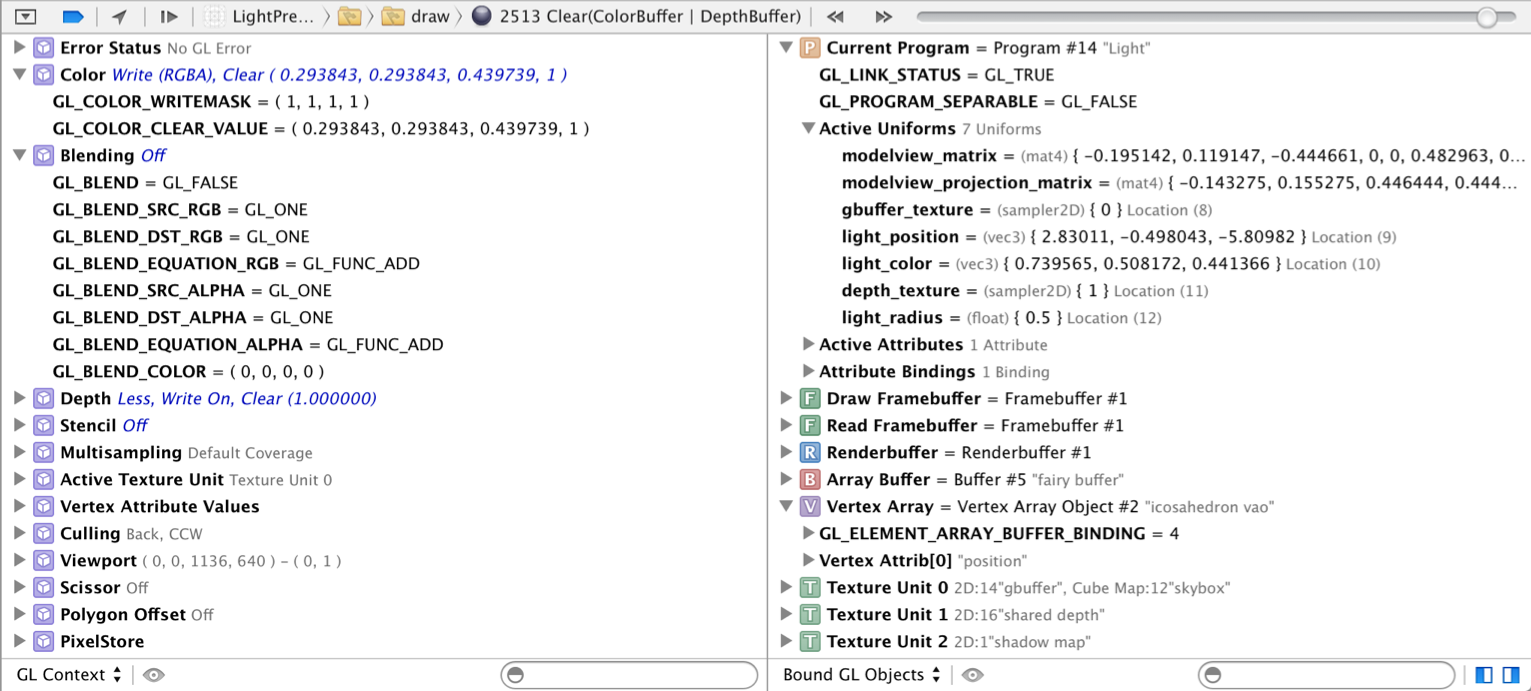Show only the left pane using the layout icon
1531x691 pixels.
1484,675
